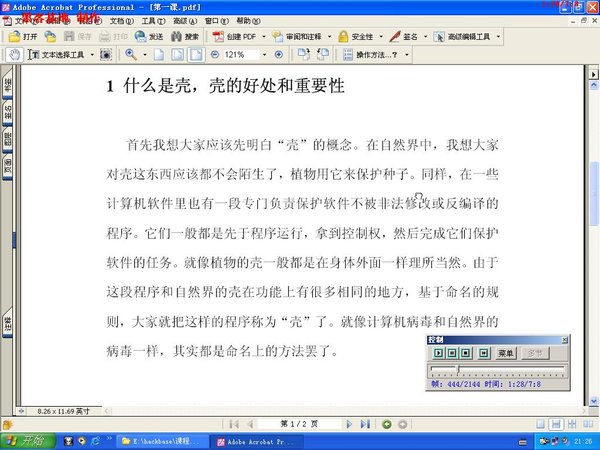Image resolution: width=600 pixels, height=450 pixels.
Task: Jump to last page button
Action: pyautogui.click(x=365, y=424)
